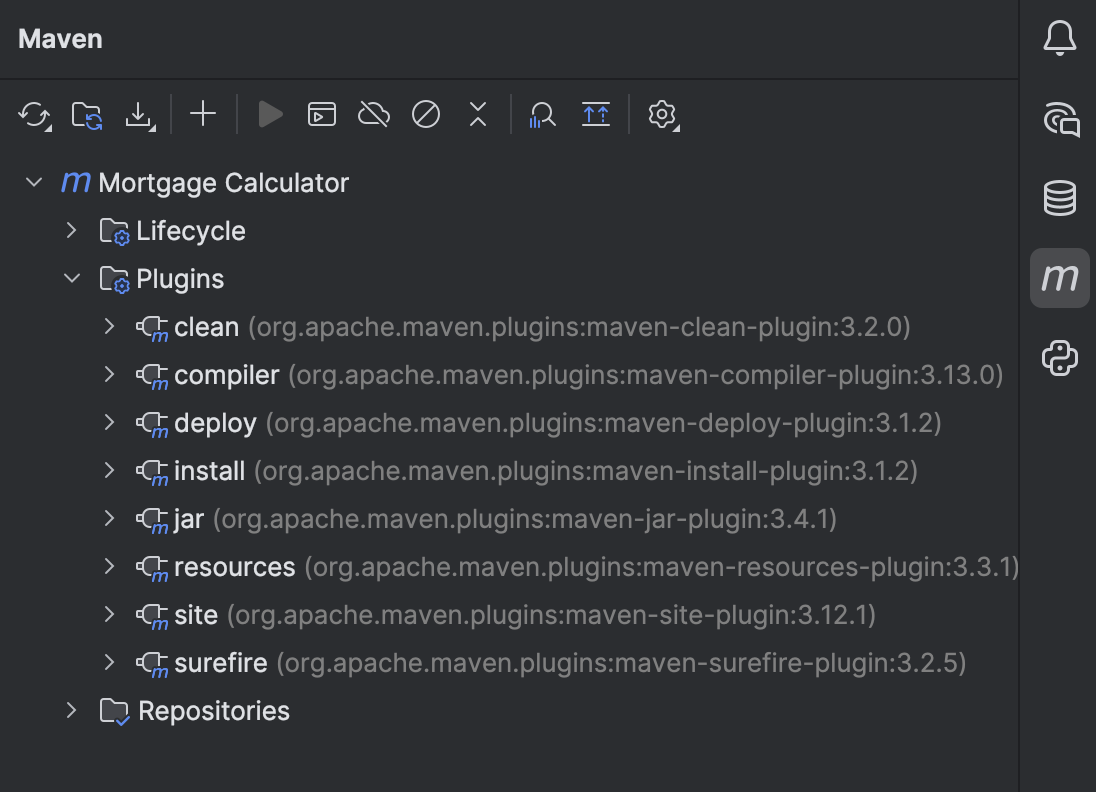Toggle skip tests mode
Viewport: 1096px width, 792px height.
tap(425, 114)
